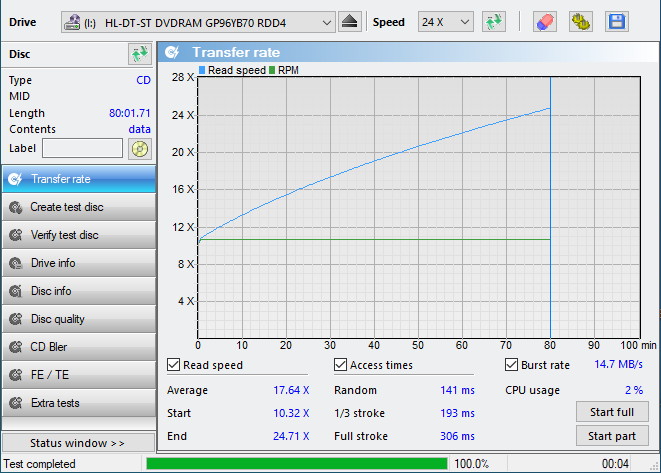Click the green progress bar at 100.0%

pyautogui.click(x=297, y=464)
